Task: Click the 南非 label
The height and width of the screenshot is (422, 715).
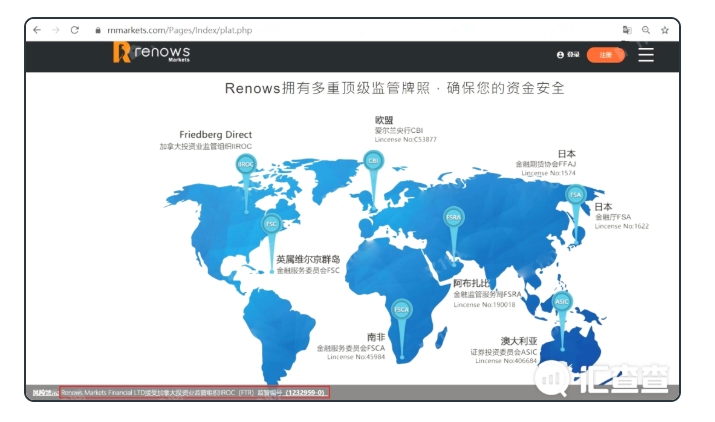Action: 376,337
